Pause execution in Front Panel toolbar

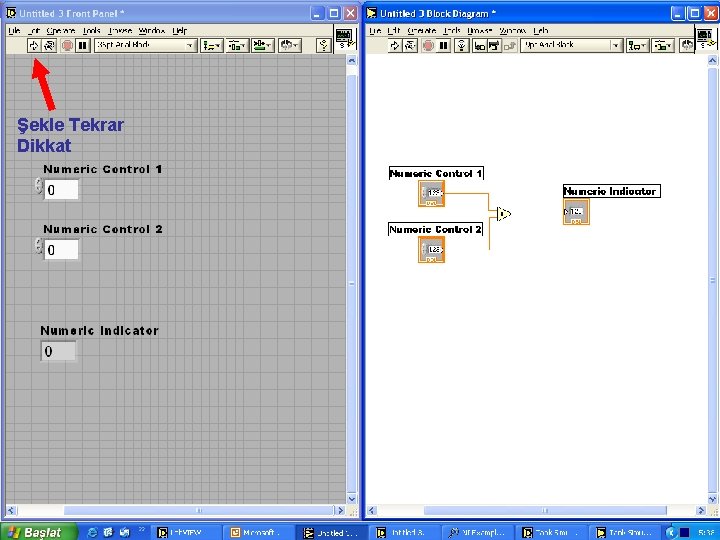tap(83, 45)
